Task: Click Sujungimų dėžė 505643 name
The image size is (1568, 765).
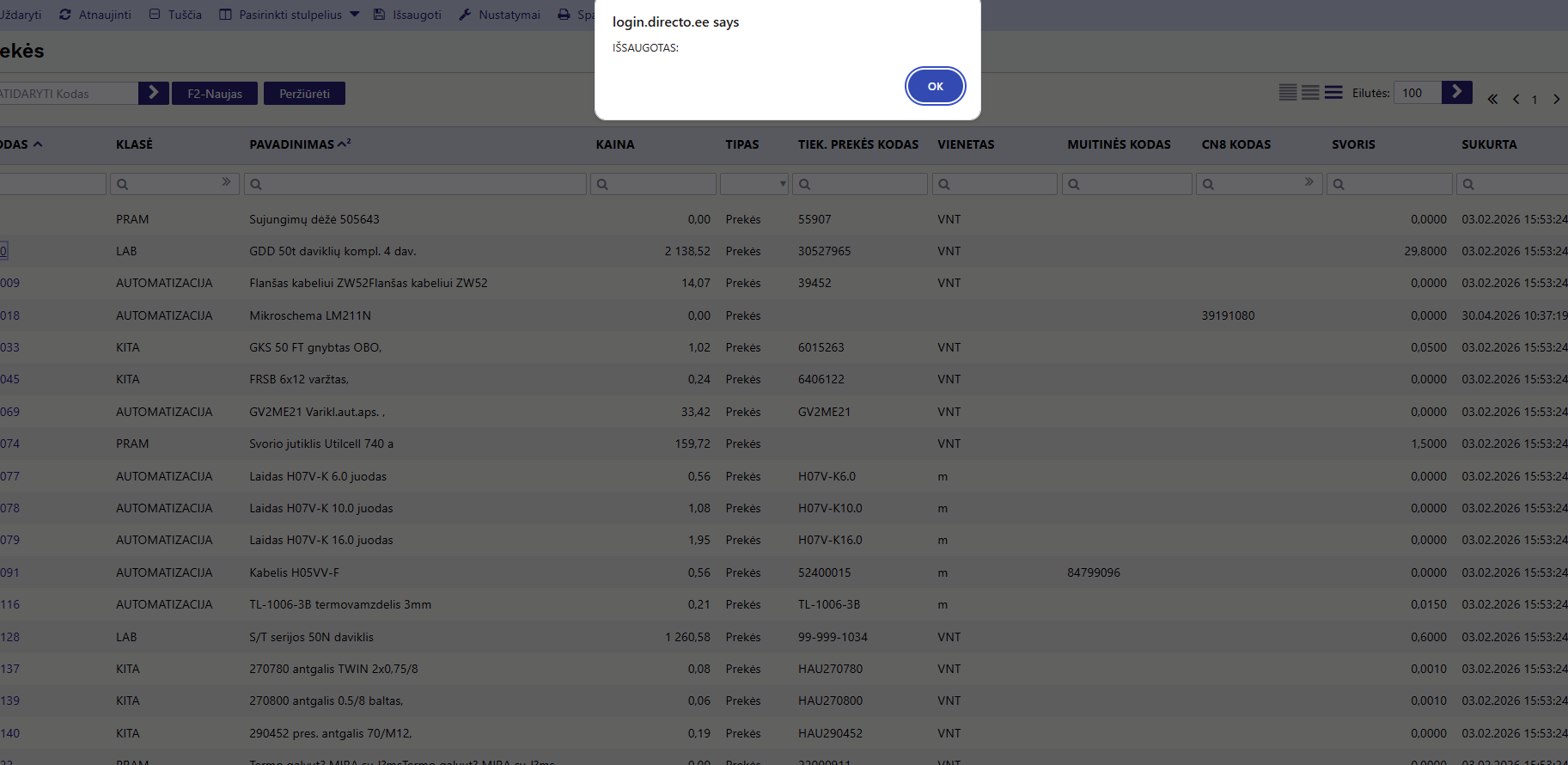Action: (314, 219)
